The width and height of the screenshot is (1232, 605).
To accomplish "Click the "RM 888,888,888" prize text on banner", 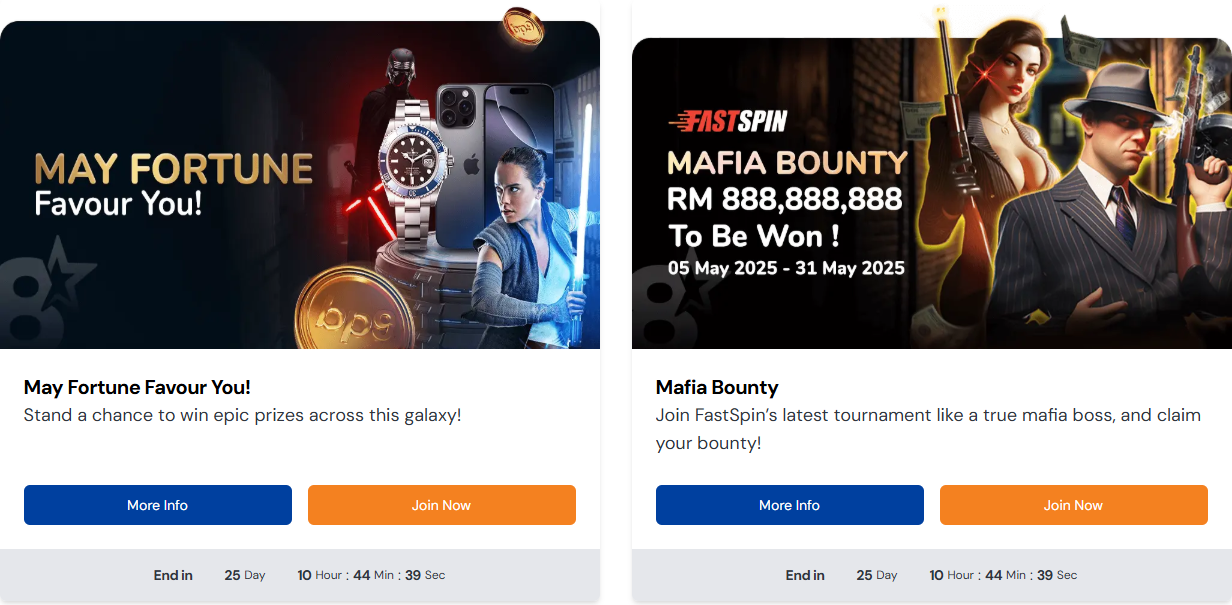I will 785,199.
